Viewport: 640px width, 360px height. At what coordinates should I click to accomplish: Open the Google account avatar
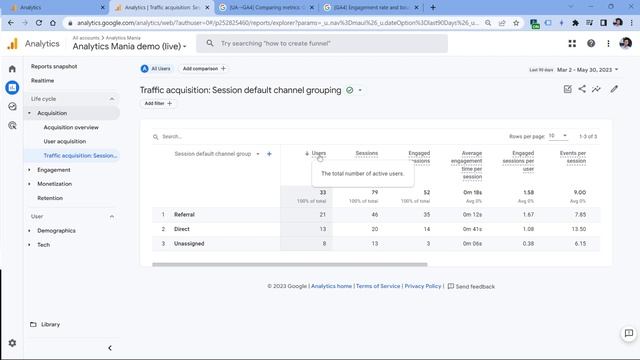point(625,43)
